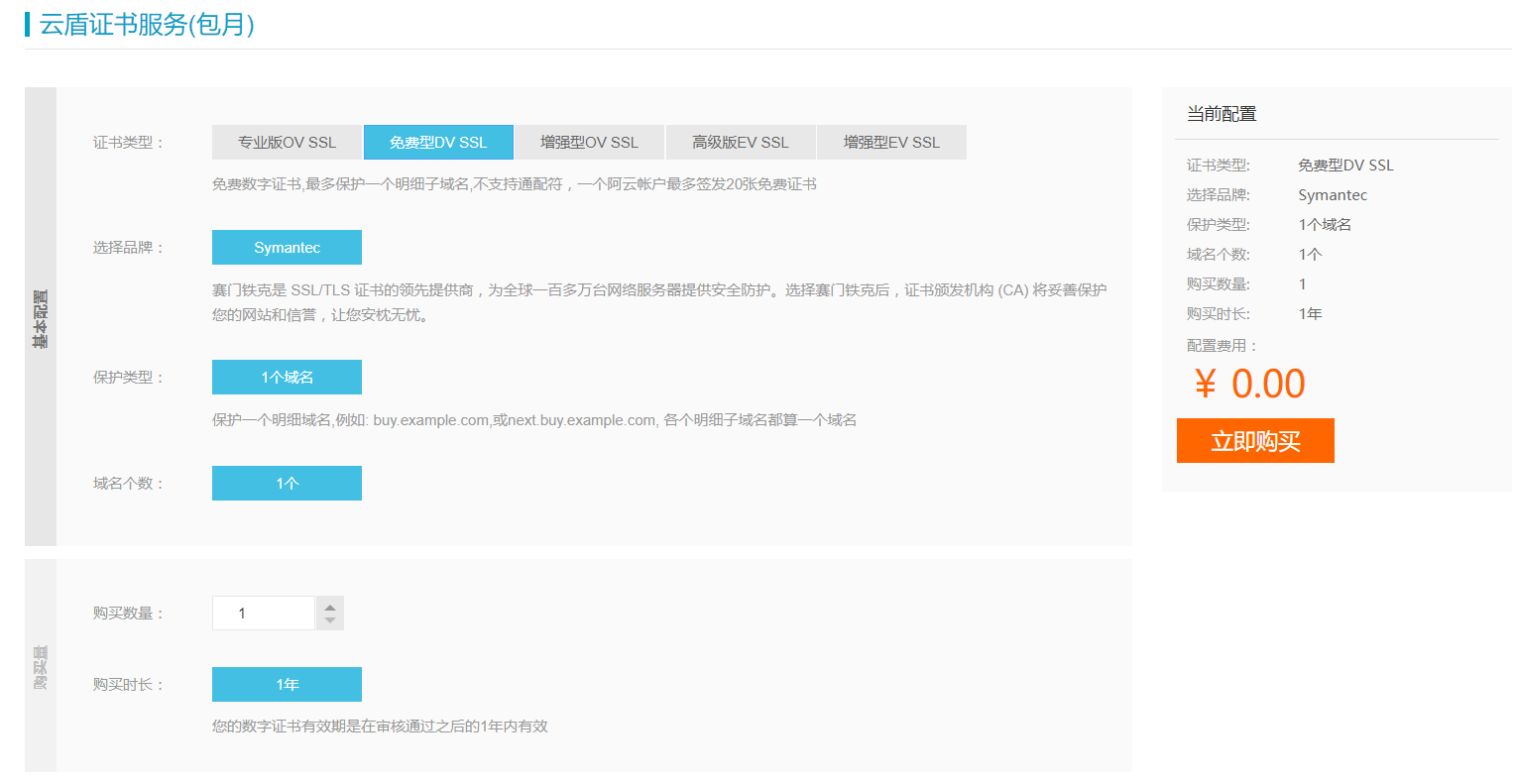
Task: Click the buy.example.com example description
Action: (534, 420)
